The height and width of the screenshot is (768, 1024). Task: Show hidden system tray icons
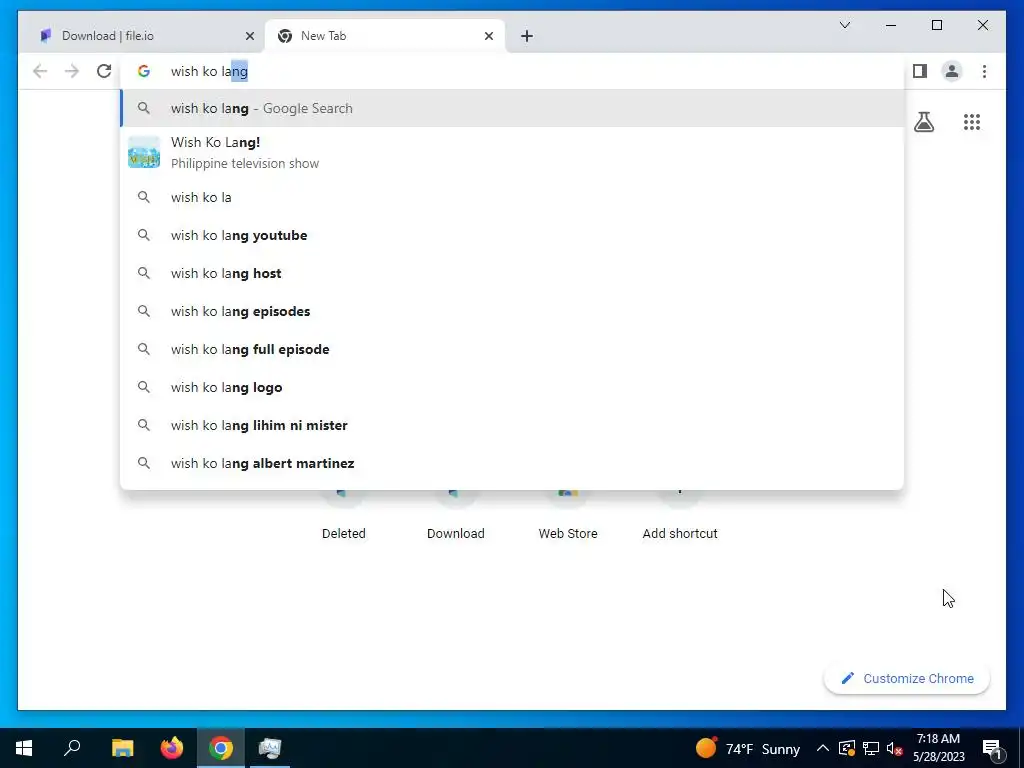(x=823, y=748)
